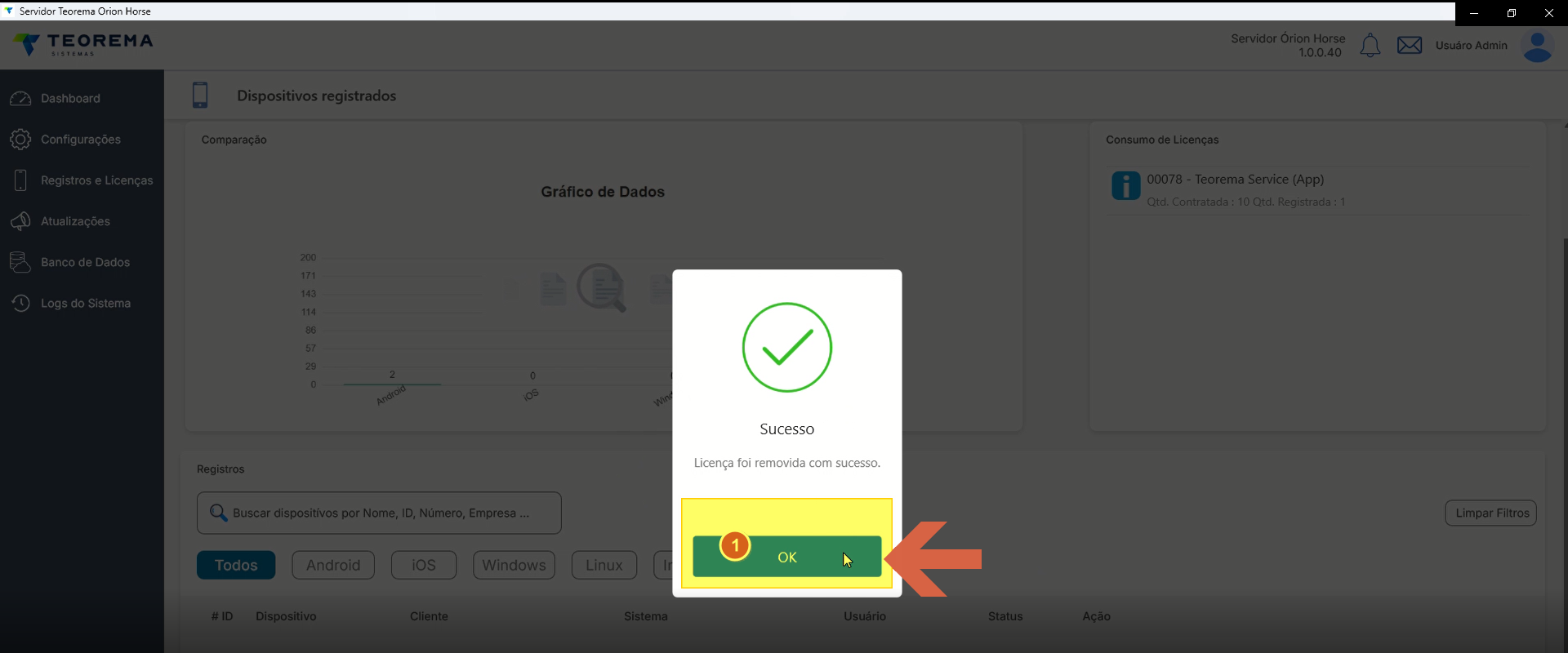Screen dimensions: 1568x653
Task: Click the Sistema column header
Action: click(646, 616)
